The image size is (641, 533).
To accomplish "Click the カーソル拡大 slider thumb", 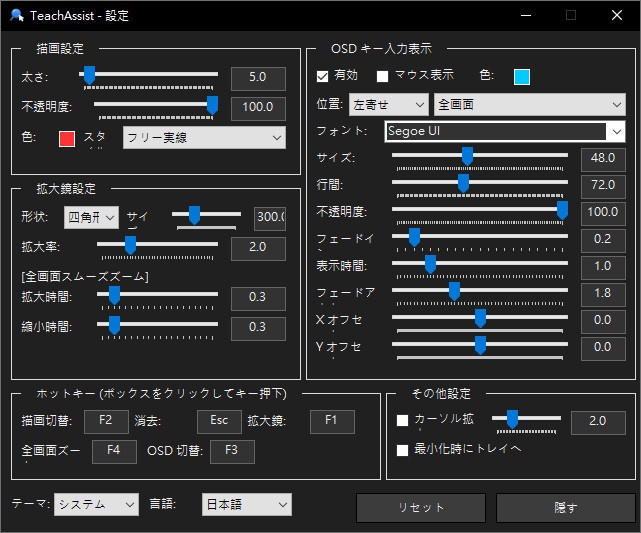I will click(x=512, y=420).
